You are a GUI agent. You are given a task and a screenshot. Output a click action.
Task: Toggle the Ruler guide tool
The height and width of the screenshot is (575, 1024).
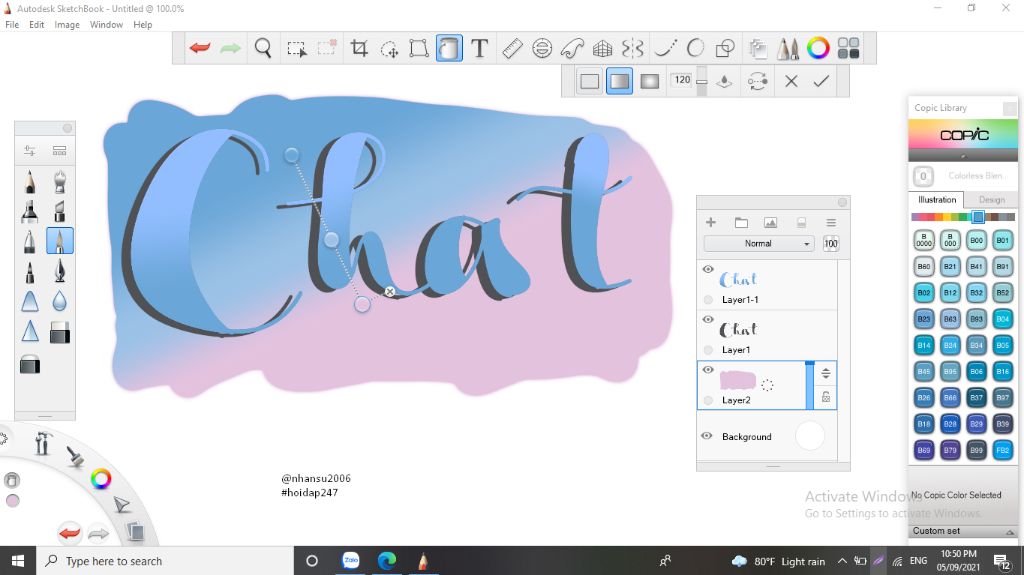point(512,48)
